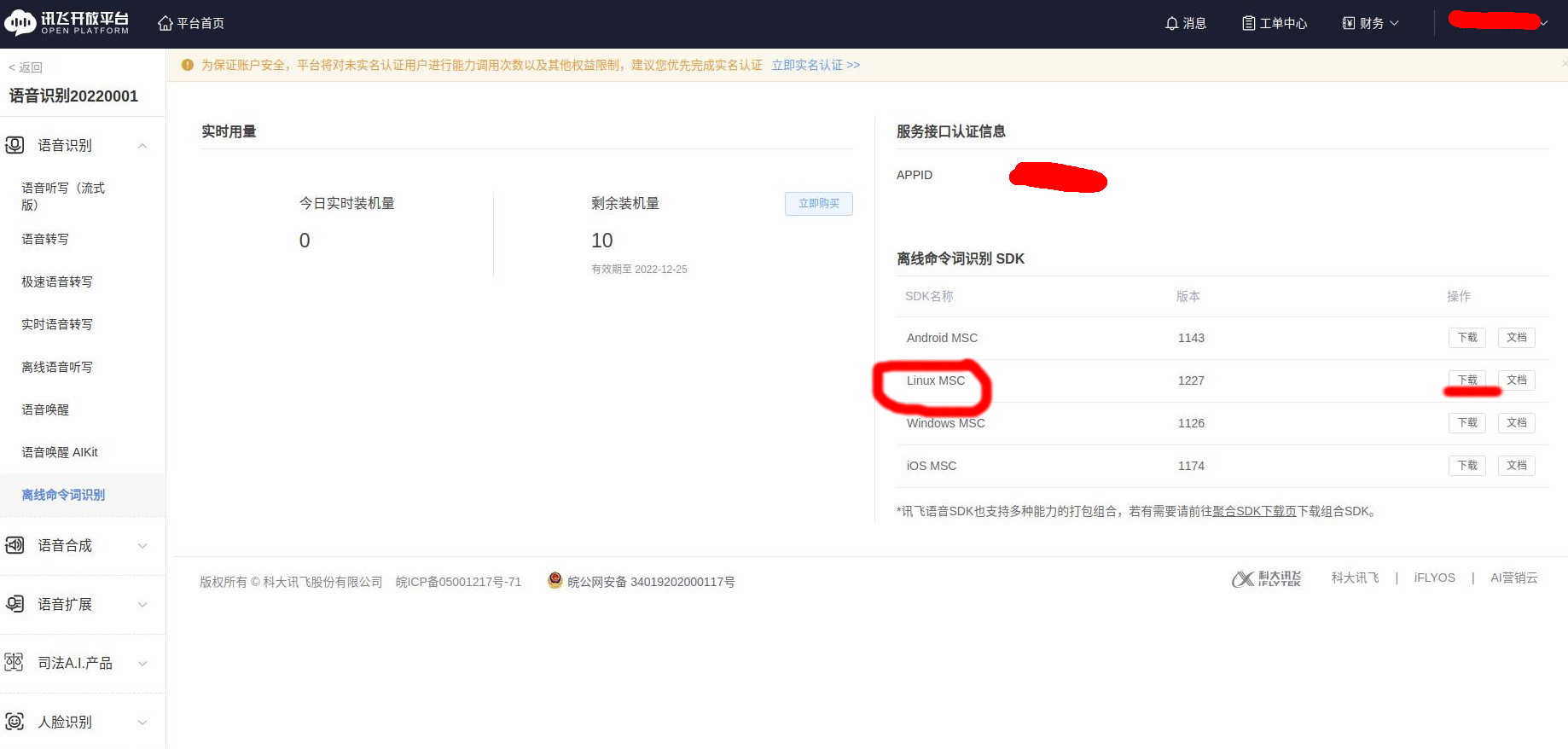
Task: Click the 语音识别20220001 app title
Action: click(73, 96)
